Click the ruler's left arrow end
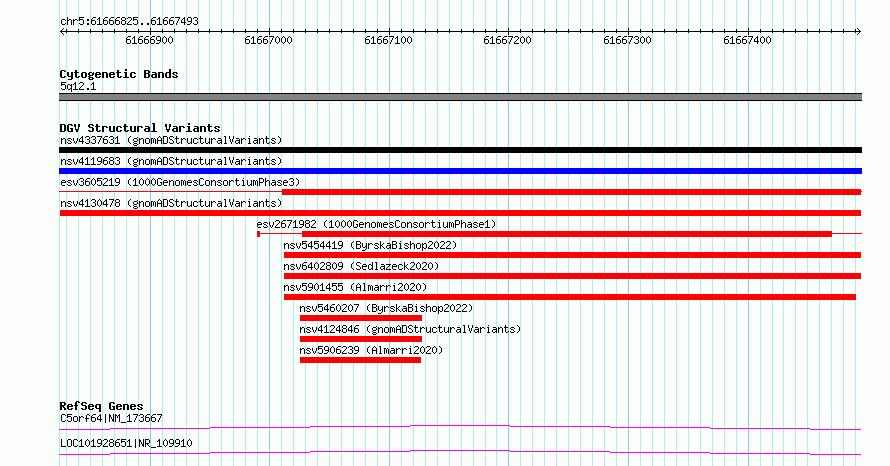Image resolution: width=890 pixels, height=466 pixels. click(62, 32)
